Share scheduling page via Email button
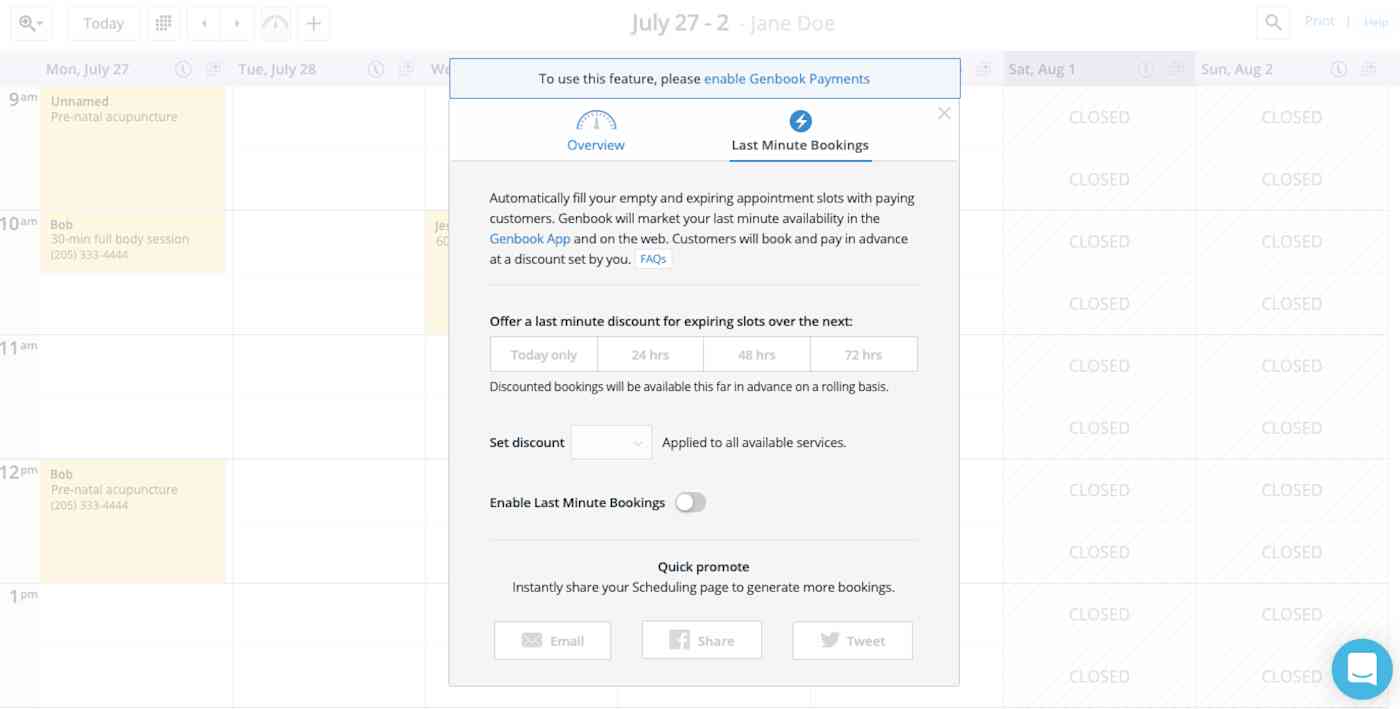 tap(552, 641)
